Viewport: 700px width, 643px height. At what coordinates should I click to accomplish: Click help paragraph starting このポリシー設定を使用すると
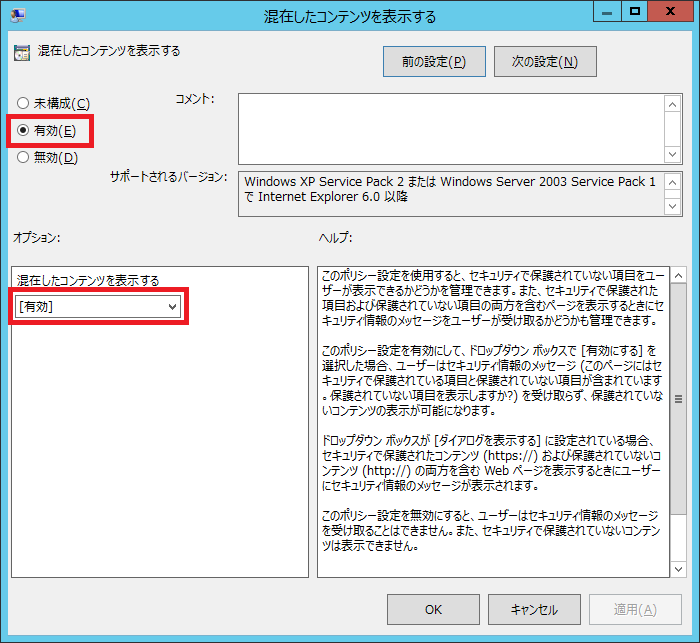point(493,298)
